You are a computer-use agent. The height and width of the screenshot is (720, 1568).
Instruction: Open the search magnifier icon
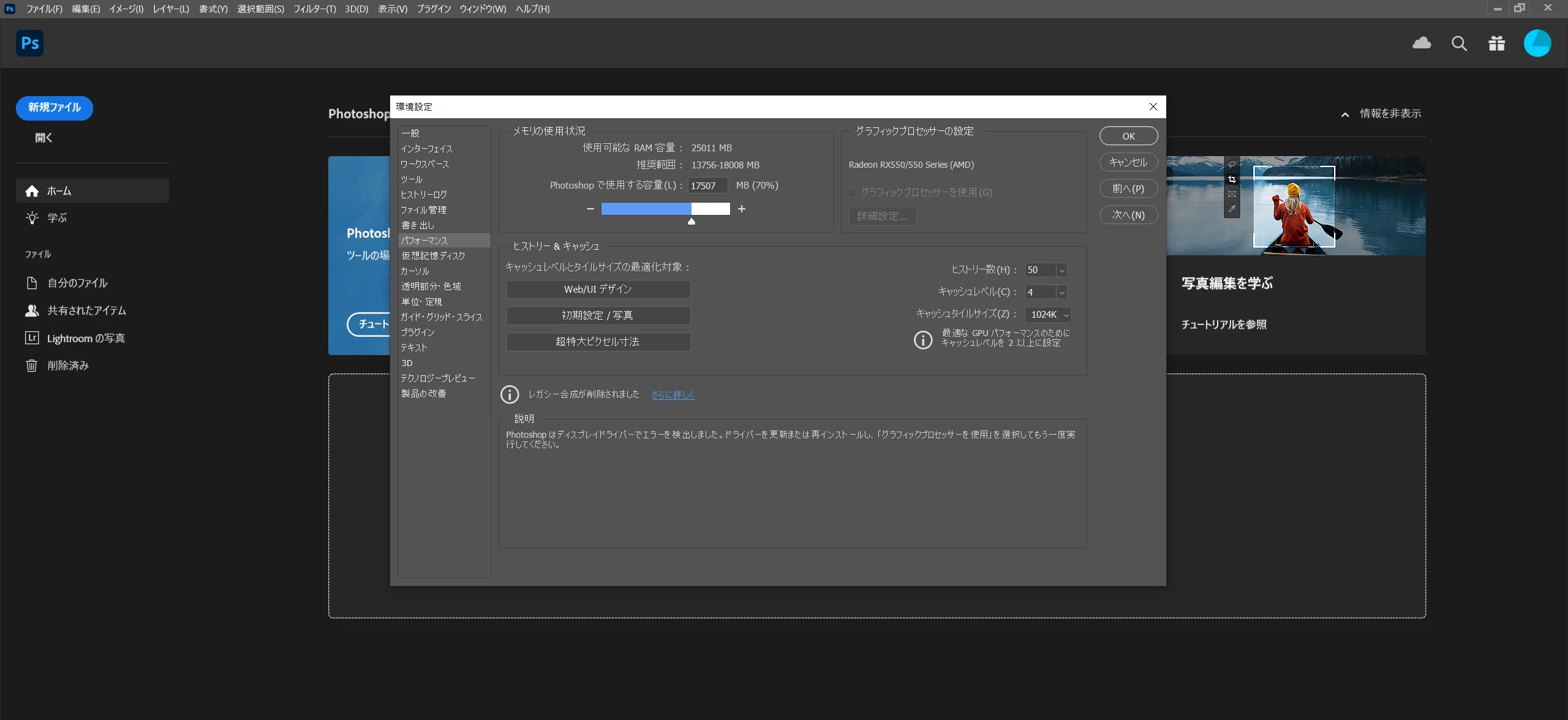[x=1459, y=43]
